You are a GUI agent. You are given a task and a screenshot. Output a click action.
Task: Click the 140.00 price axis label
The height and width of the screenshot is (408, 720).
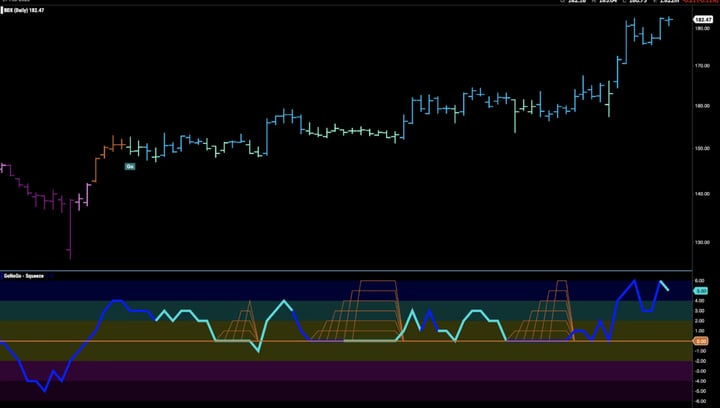(x=702, y=194)
